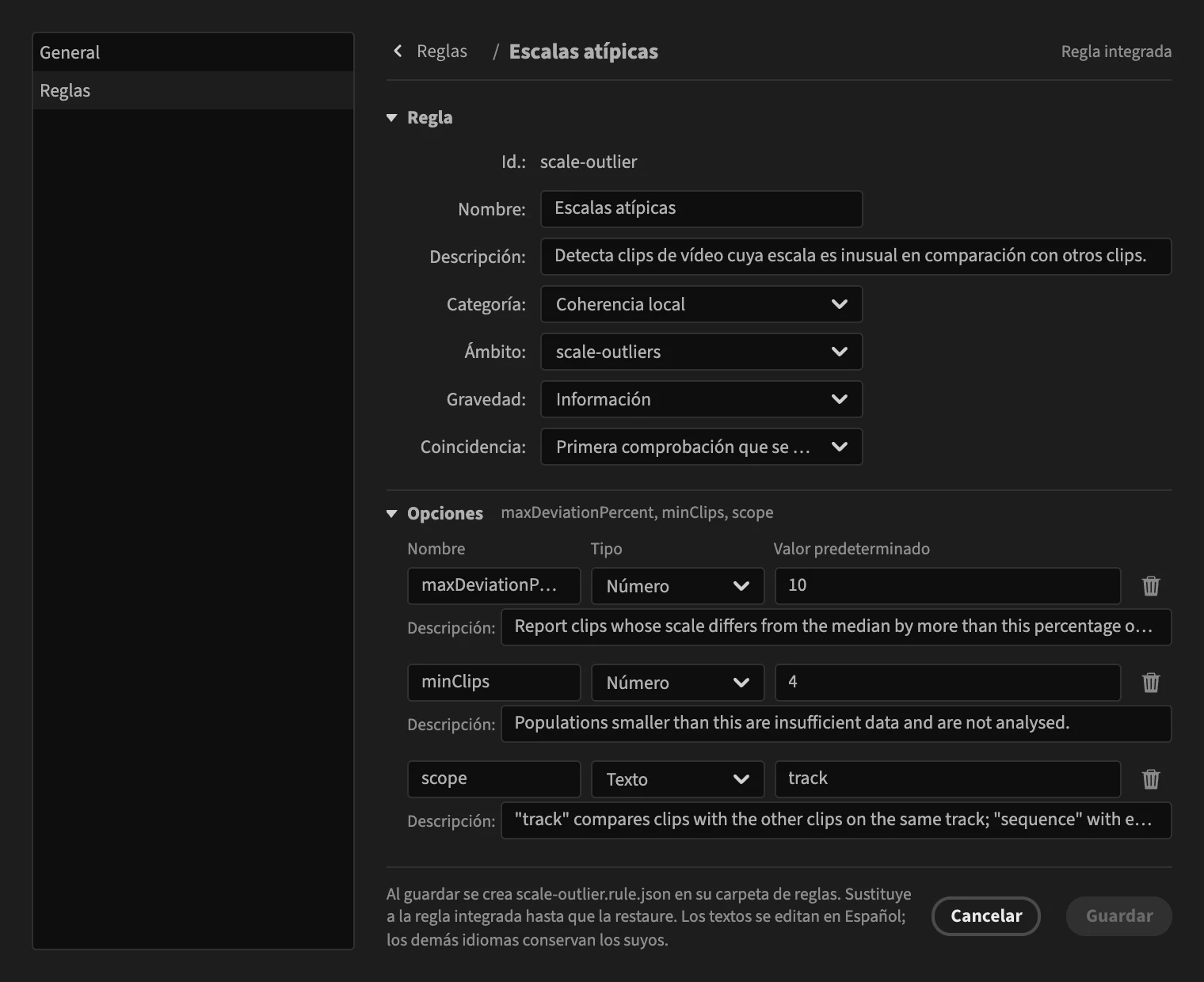Click the Tipo column header

(x=606, y=549)
